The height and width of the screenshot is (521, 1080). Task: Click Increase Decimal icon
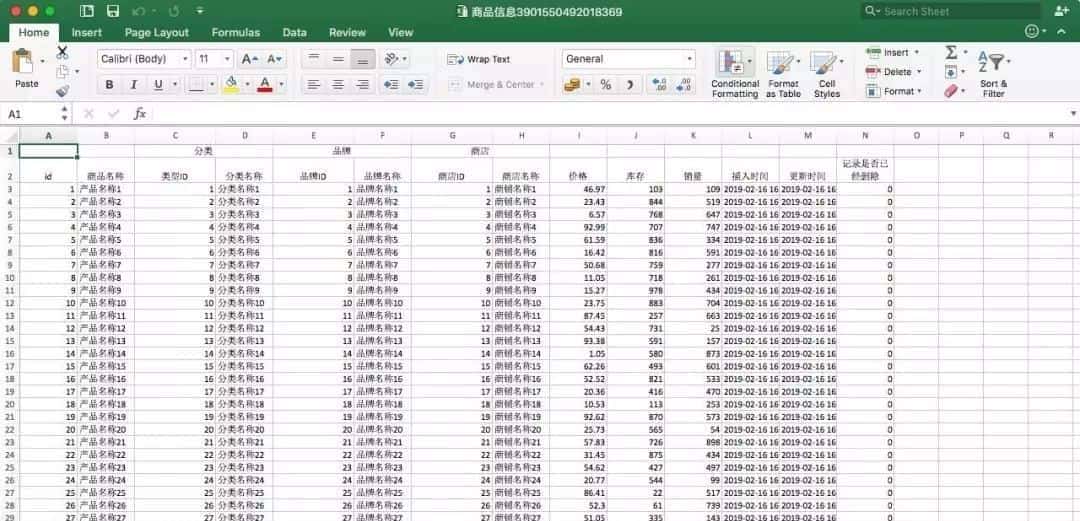[660, 85]
